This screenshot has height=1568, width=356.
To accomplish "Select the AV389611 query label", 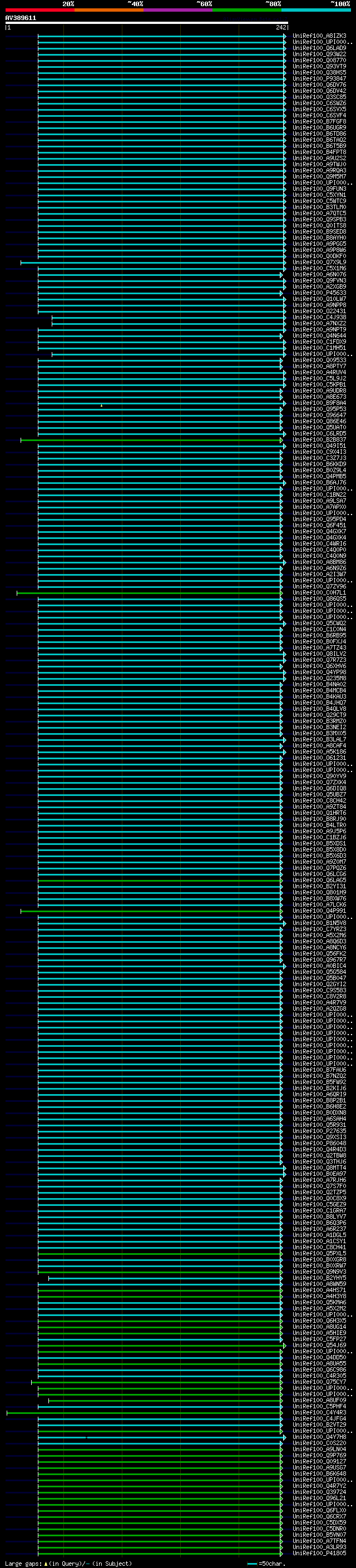I will tap(21, 18).
